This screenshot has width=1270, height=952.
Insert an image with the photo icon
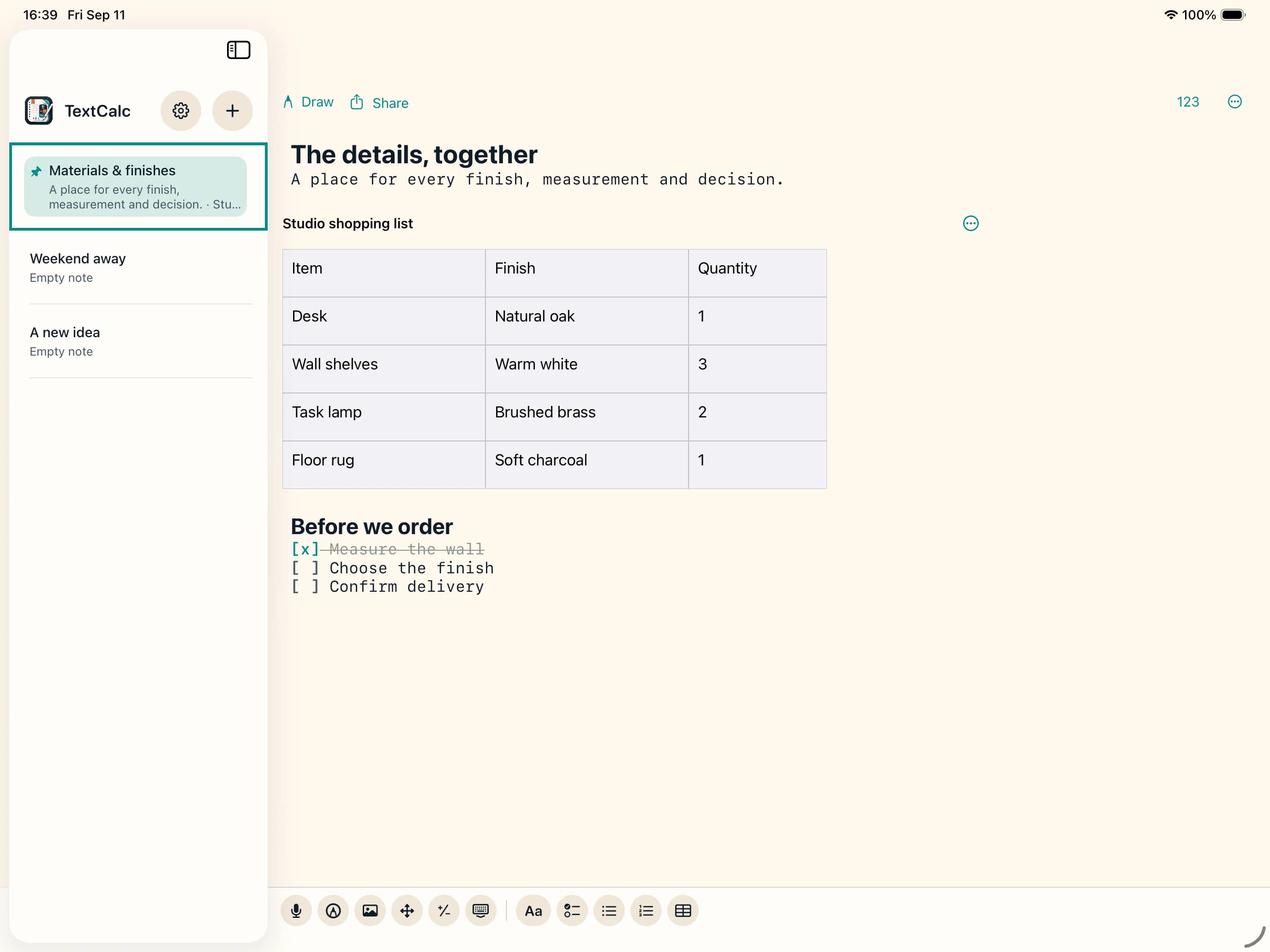click(x=370, y=910)
